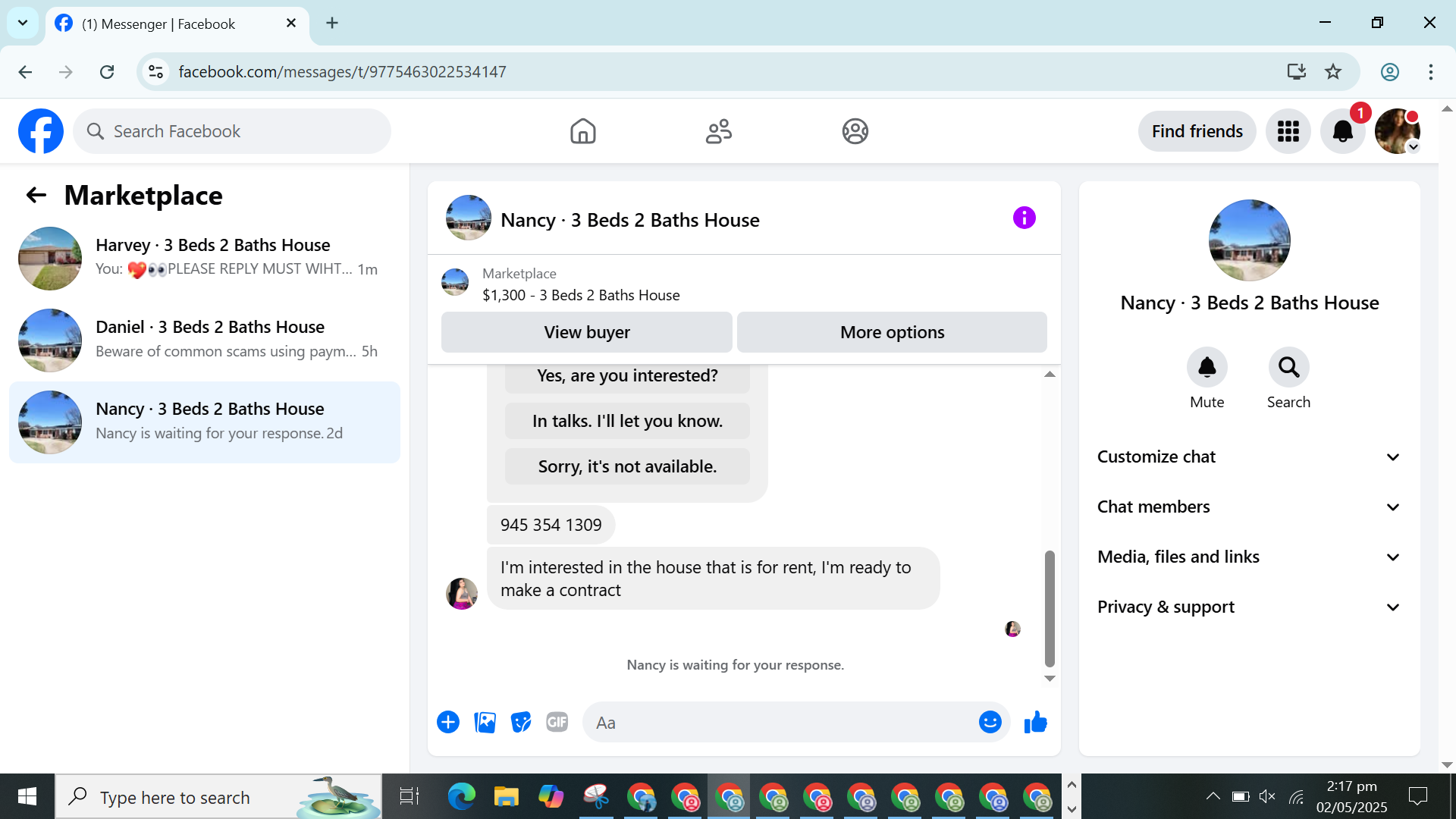The image size is (1456, 819).
Task: Search within the conversation
Action: (x=1288, y=368)
